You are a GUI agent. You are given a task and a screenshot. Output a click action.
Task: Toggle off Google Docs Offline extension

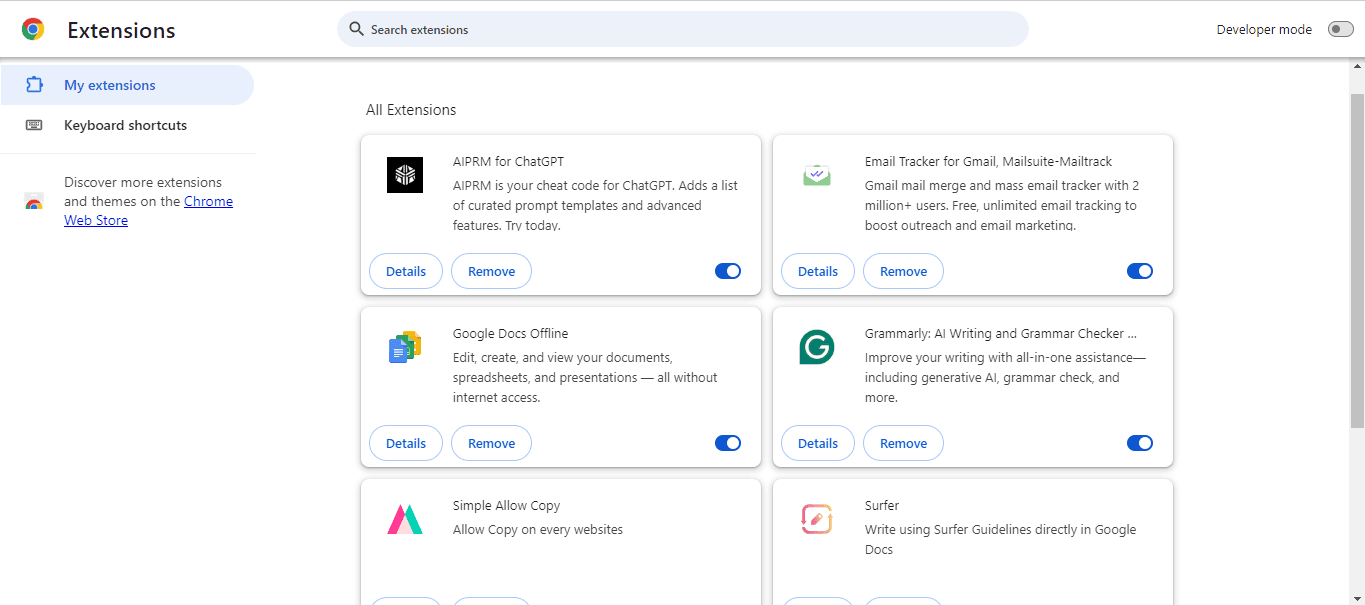(x=728, y=443)
